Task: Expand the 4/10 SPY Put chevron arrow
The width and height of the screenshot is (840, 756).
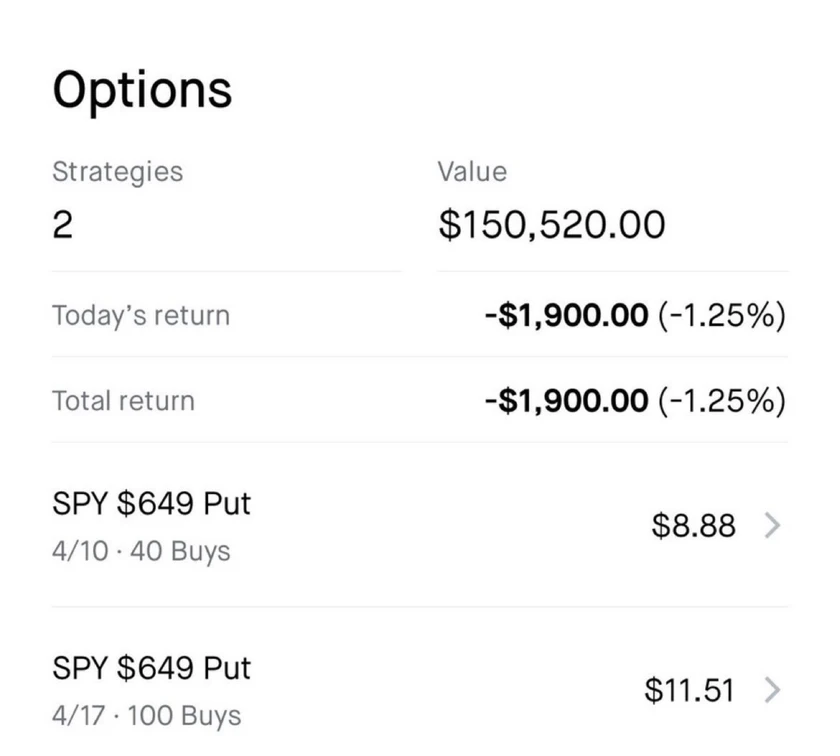Action: click(771, 525)
